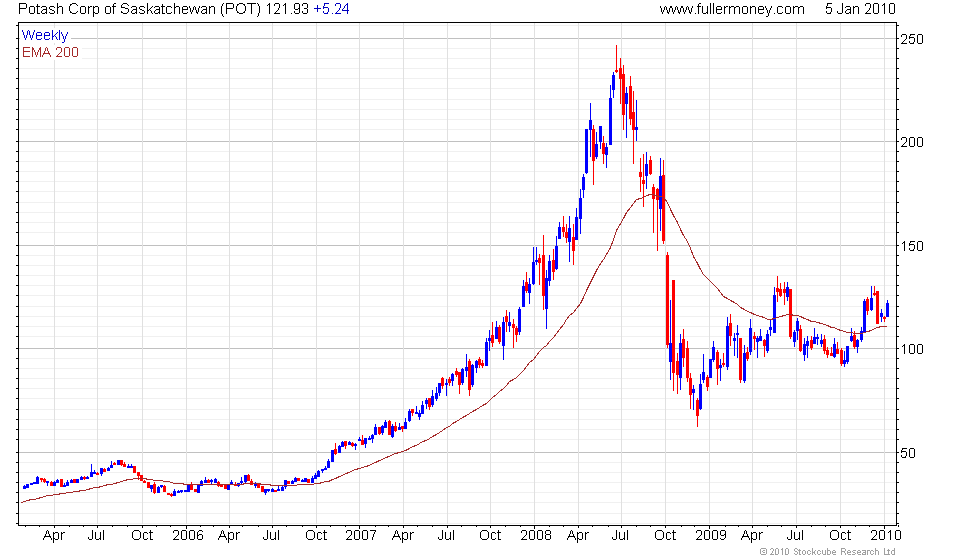Click the 100 price axis label
The height and width of the screenshot is (560, 980).
[x=912, y=349]
